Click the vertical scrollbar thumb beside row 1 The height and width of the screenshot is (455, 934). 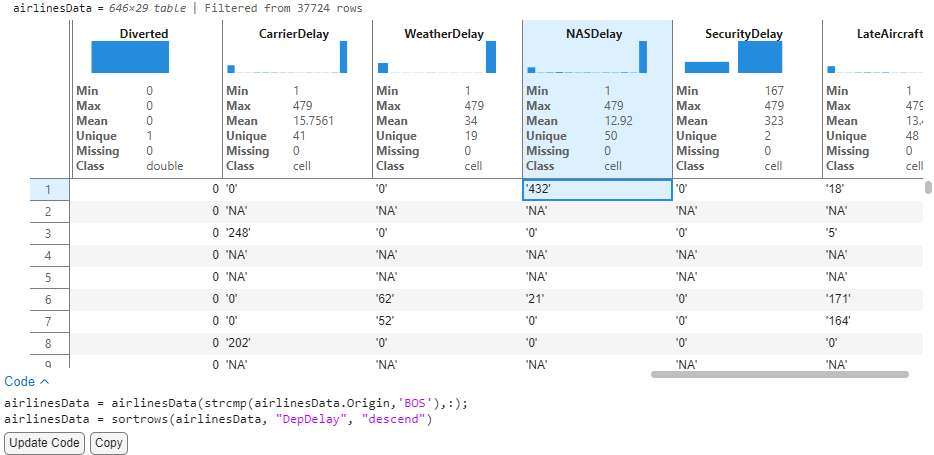click(x=928, y=187)
